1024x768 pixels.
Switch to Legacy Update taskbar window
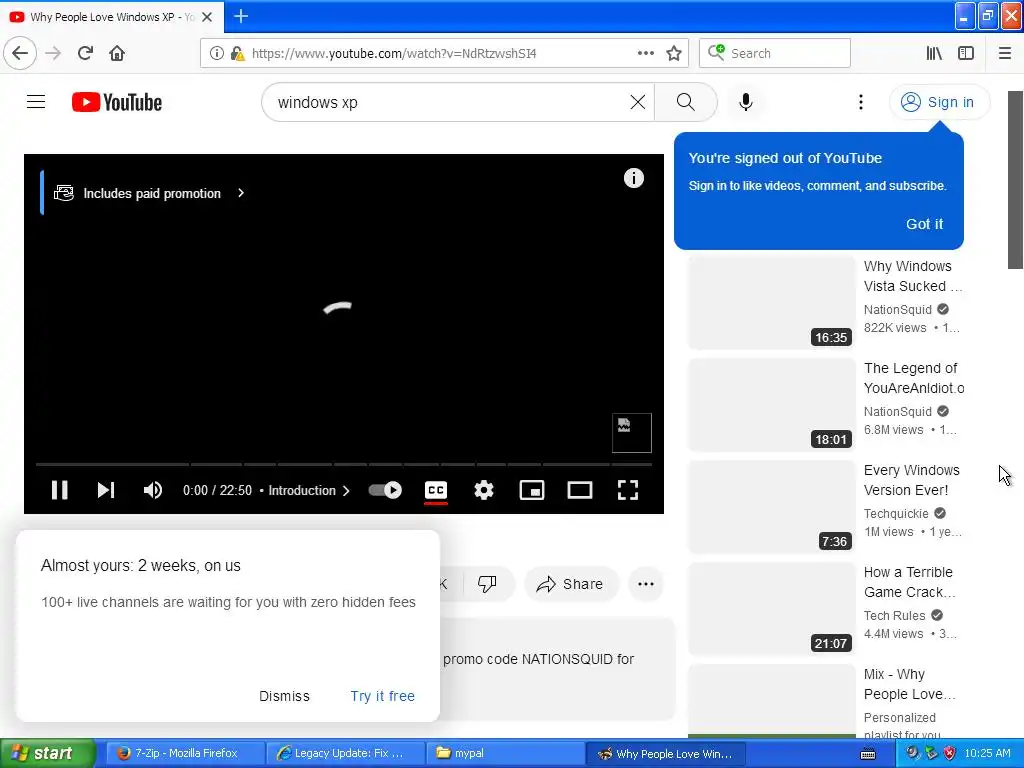pyautogui.click(x=345, y=754)
